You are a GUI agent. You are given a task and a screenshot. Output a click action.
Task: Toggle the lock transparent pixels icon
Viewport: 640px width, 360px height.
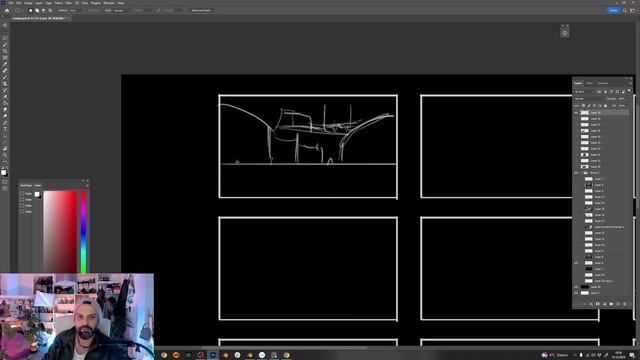click(583, 106)
